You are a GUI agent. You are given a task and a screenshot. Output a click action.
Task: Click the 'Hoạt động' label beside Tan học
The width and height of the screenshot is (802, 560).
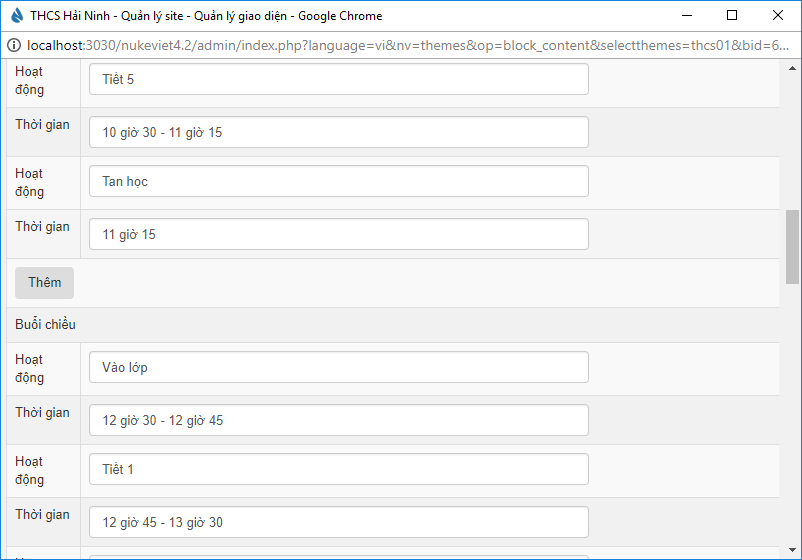[x=30, y=183]
